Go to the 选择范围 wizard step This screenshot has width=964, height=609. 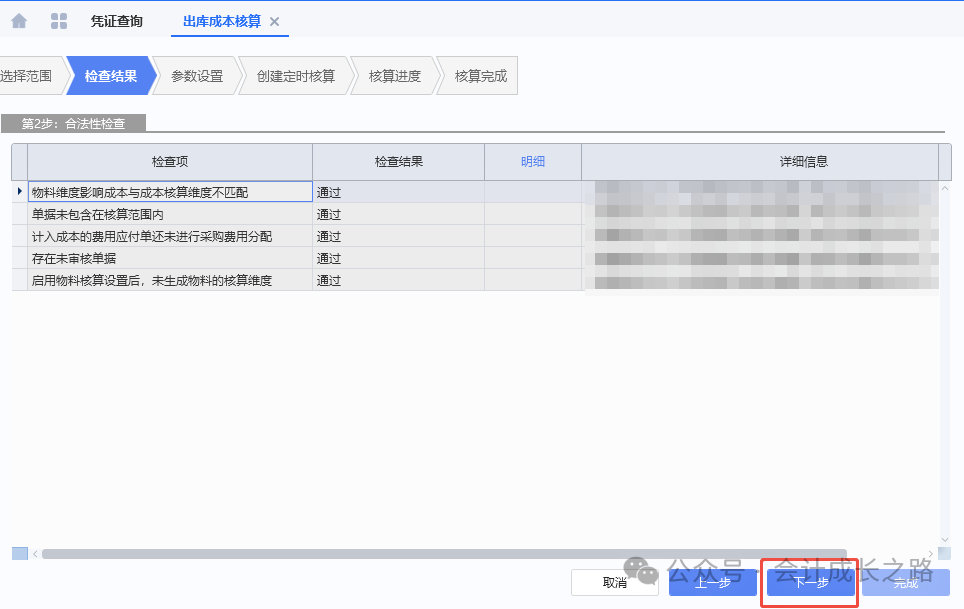(x=26, y=76)
